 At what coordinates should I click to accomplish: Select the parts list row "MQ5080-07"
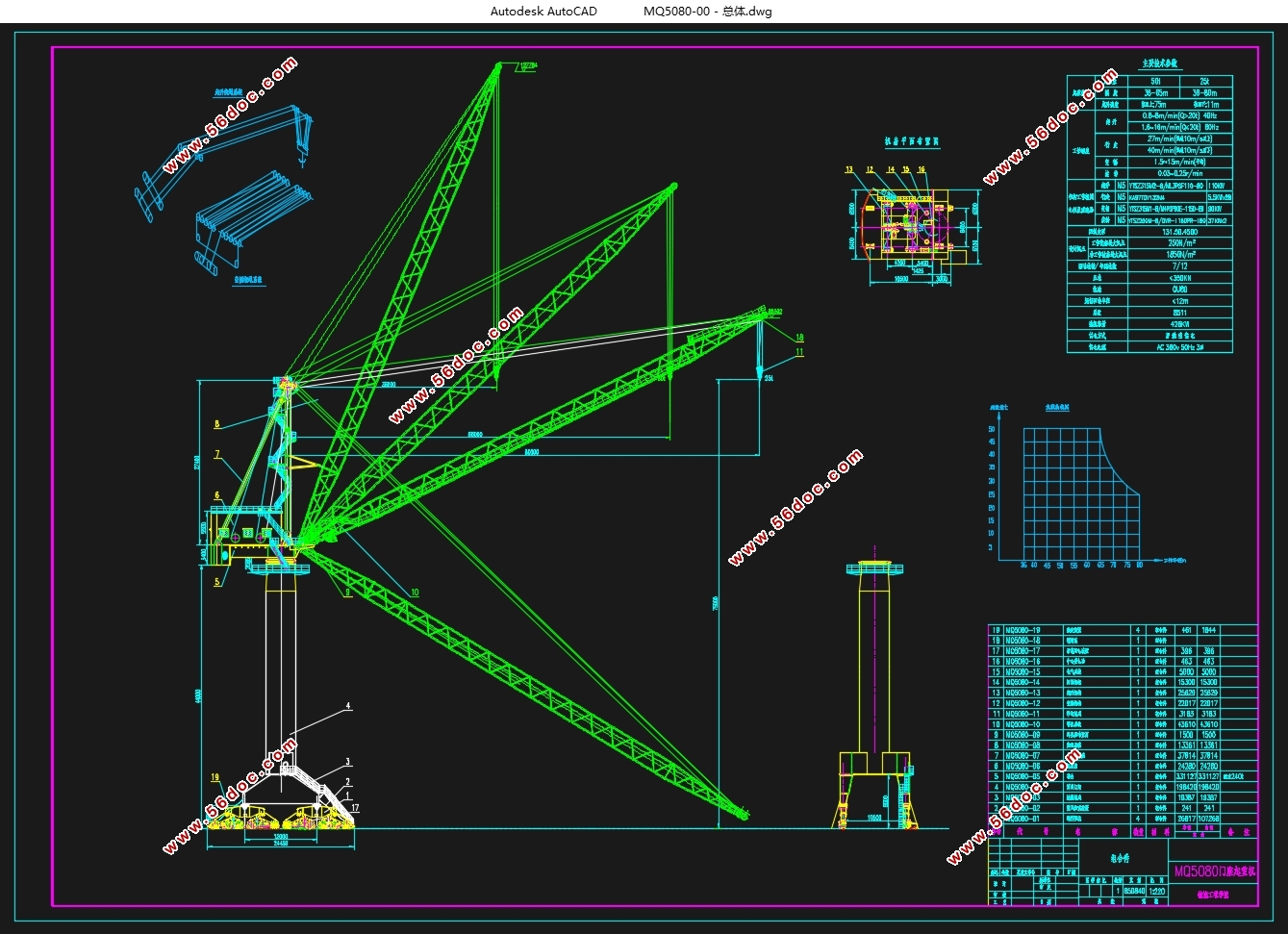pyautogui.click(x=1123, y=756)
